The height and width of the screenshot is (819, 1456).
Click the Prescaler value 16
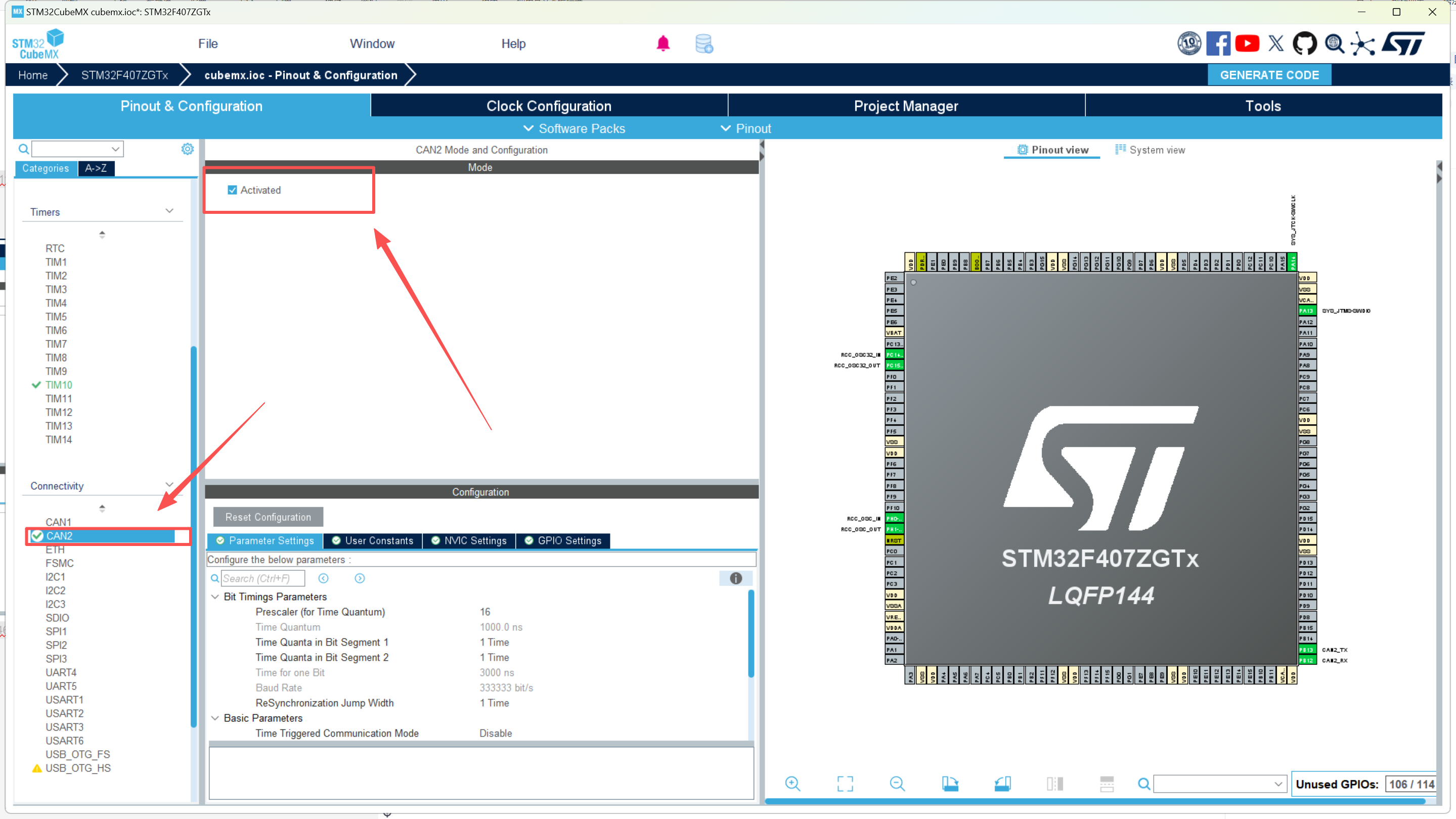[x=485, y=612]
